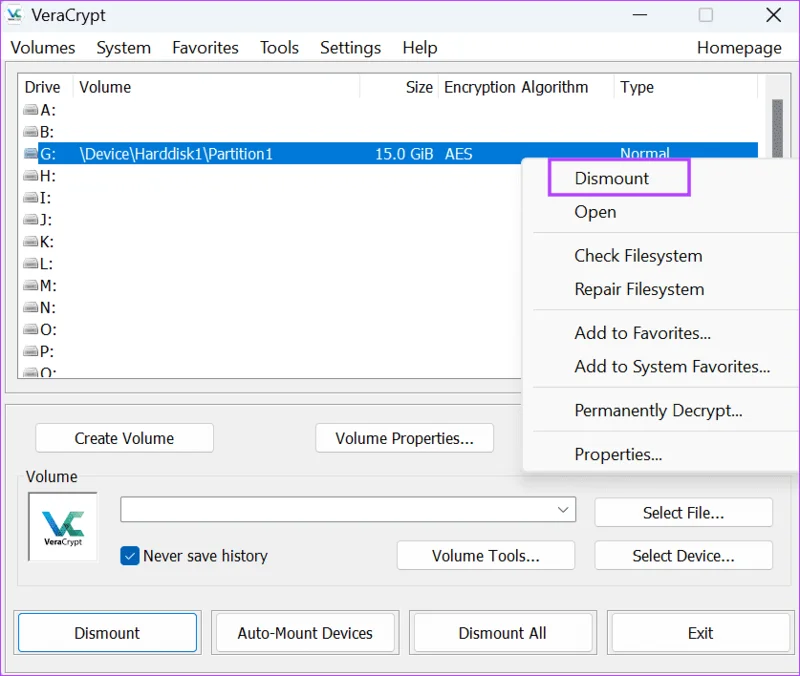Minimize the VeraCrypt window
This screenshot has width=800, height=676.
click(640, 15)
